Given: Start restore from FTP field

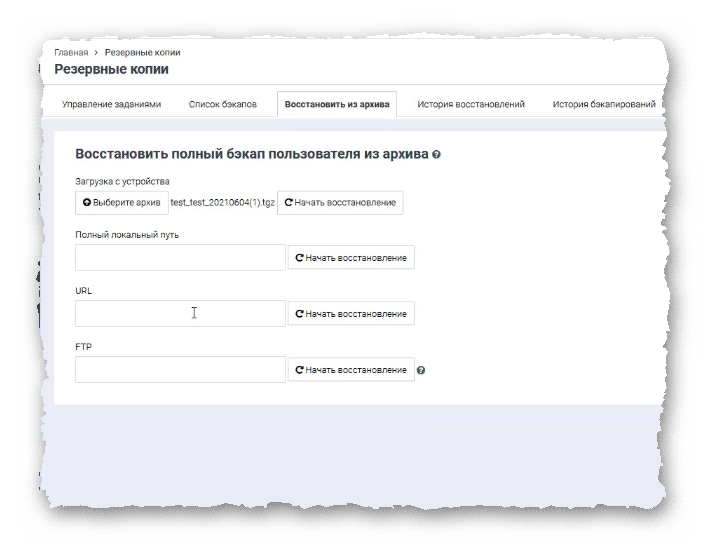Looking at the screenshot, I should pos(351,370).
